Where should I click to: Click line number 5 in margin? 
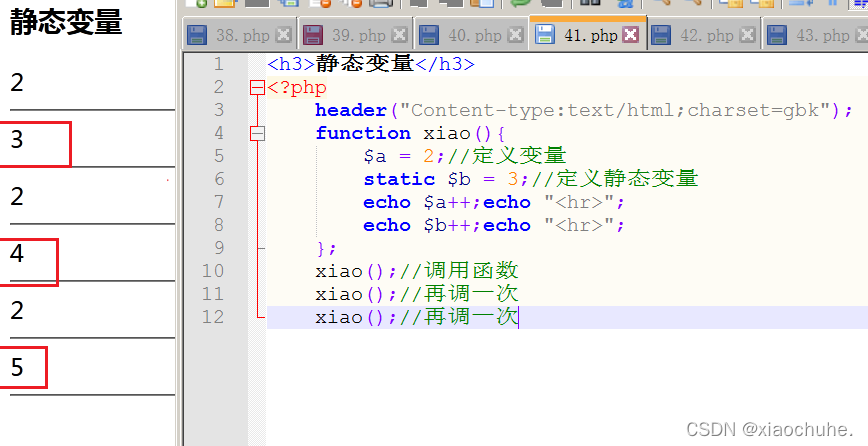(x=219, y=156)
